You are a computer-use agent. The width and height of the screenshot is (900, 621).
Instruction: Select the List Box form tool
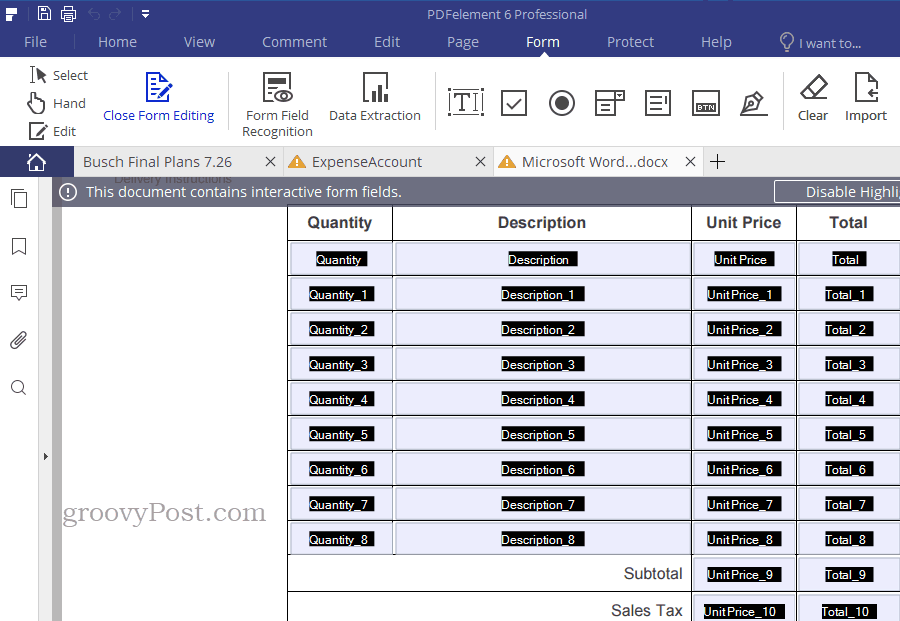(x=658, y=103)
